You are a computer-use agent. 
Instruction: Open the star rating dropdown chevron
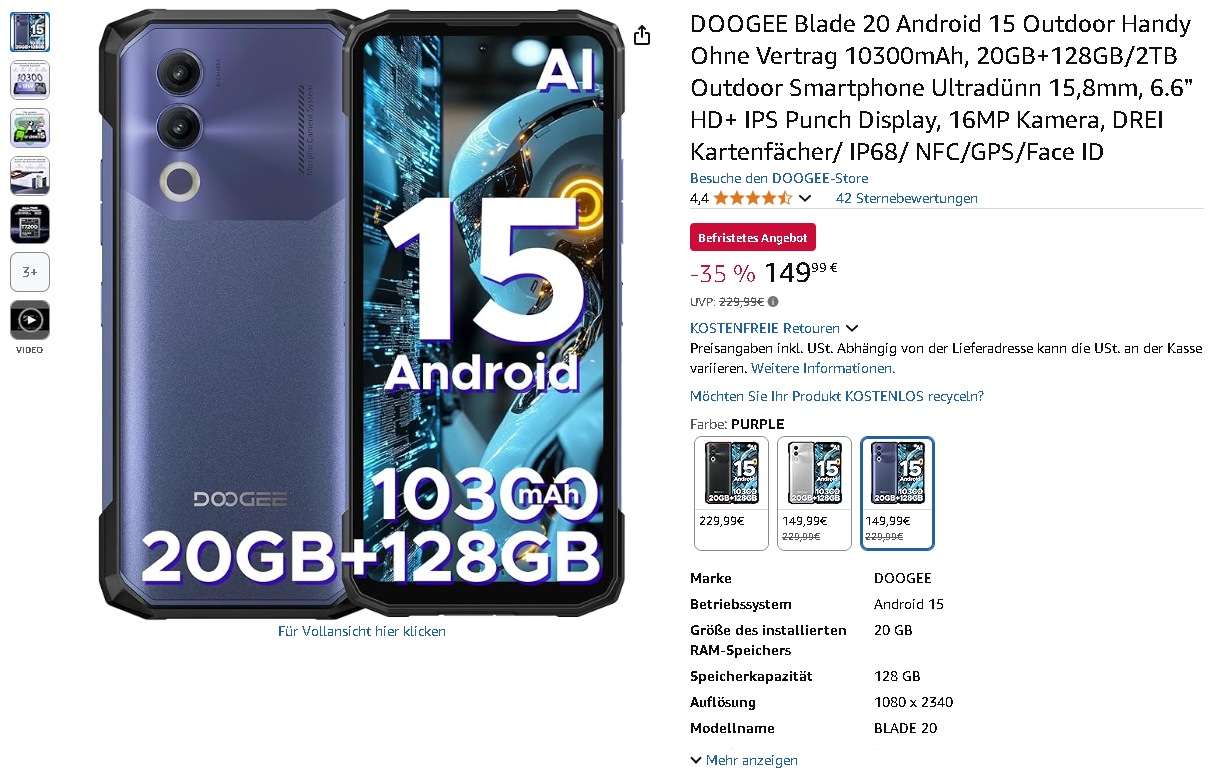(x=805, y=198)
